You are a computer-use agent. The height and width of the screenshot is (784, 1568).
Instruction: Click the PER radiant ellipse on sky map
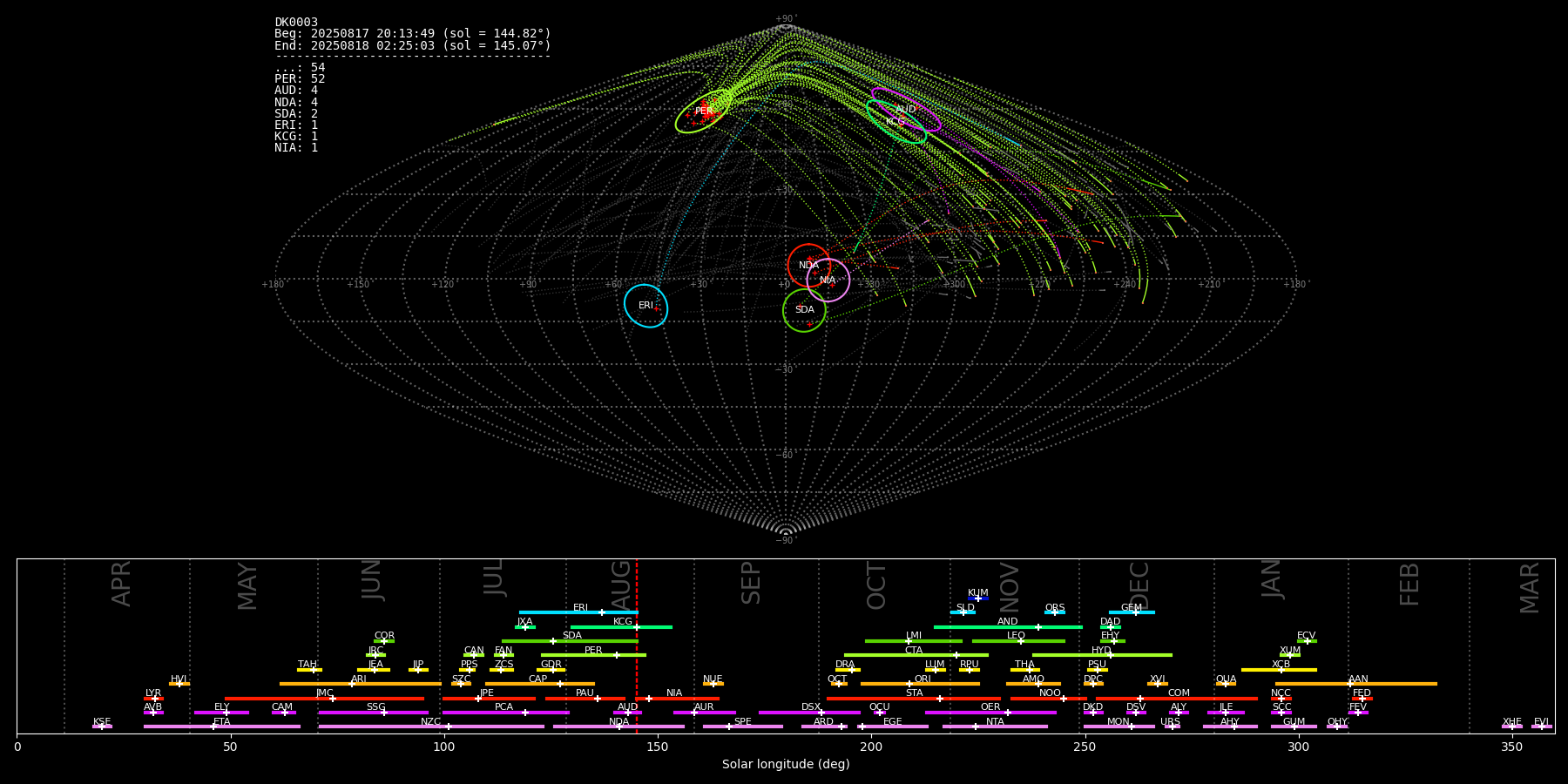704,112
